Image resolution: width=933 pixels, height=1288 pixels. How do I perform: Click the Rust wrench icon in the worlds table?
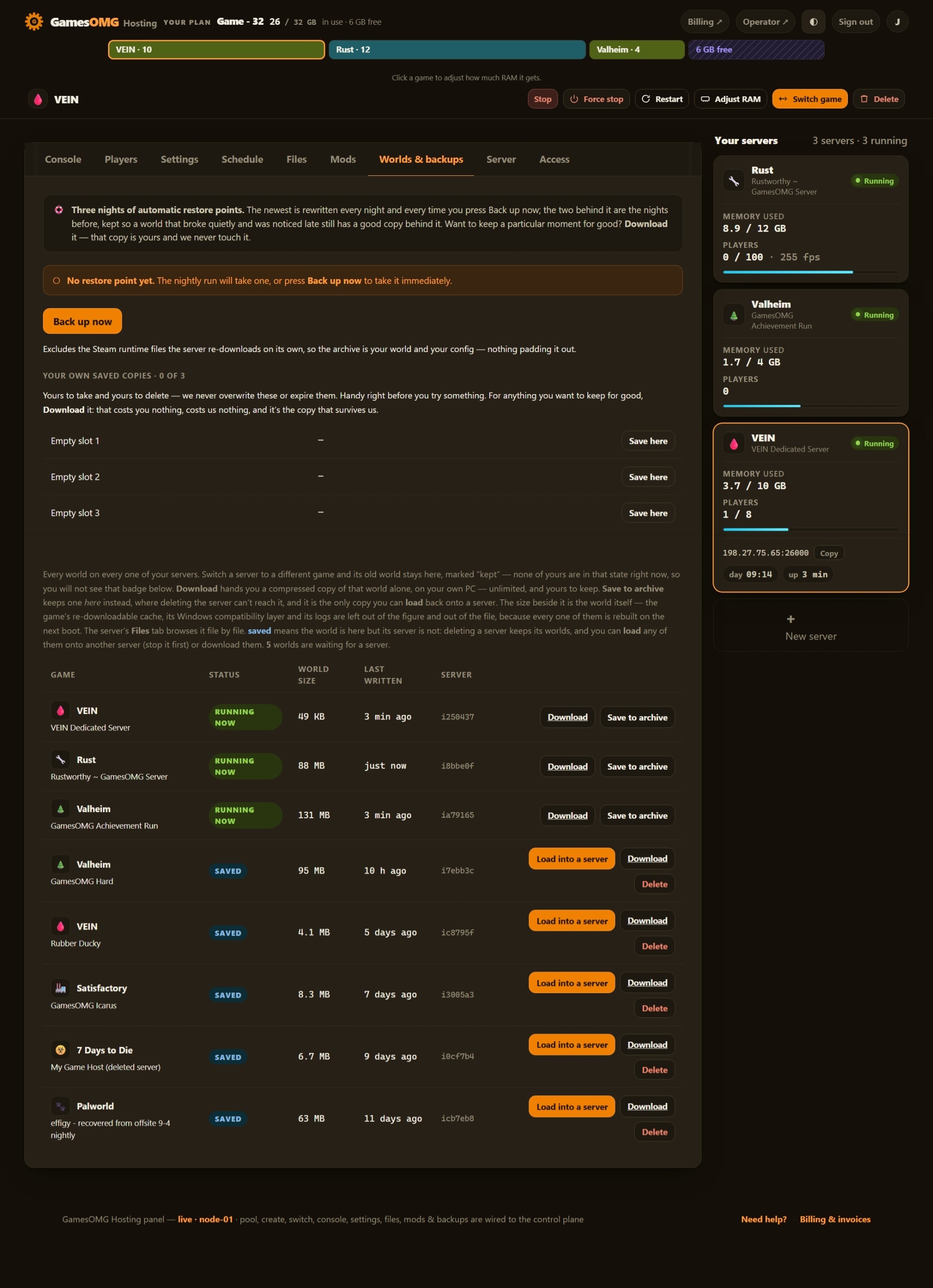click(x=60, y=760)
